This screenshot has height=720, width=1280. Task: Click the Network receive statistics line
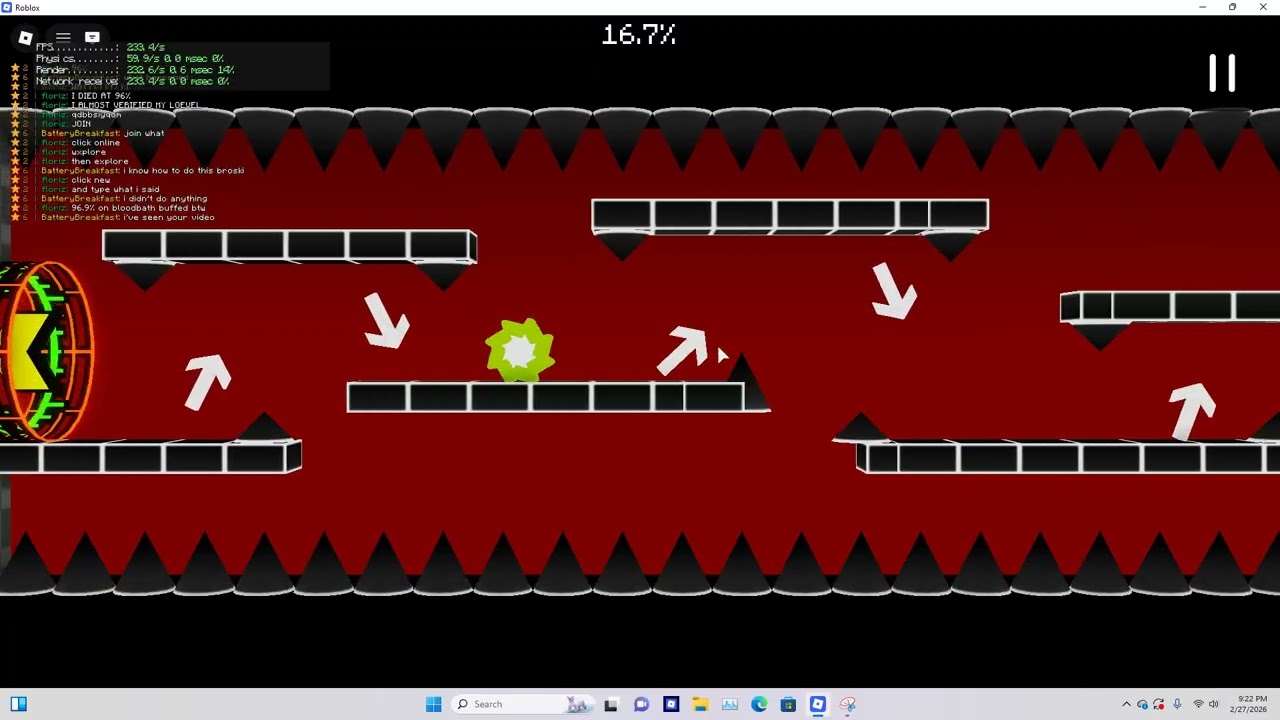click(133, 81)
